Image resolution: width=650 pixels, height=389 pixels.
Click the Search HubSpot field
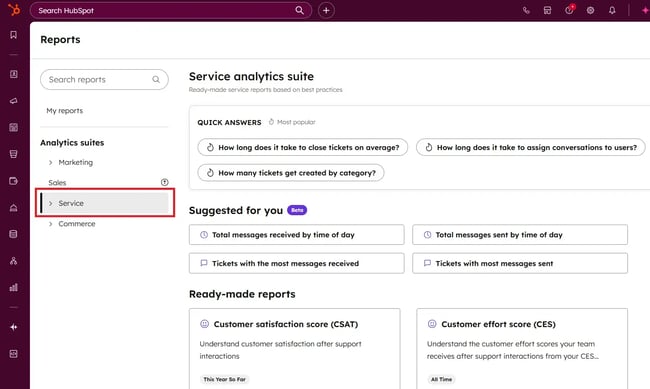170,10
